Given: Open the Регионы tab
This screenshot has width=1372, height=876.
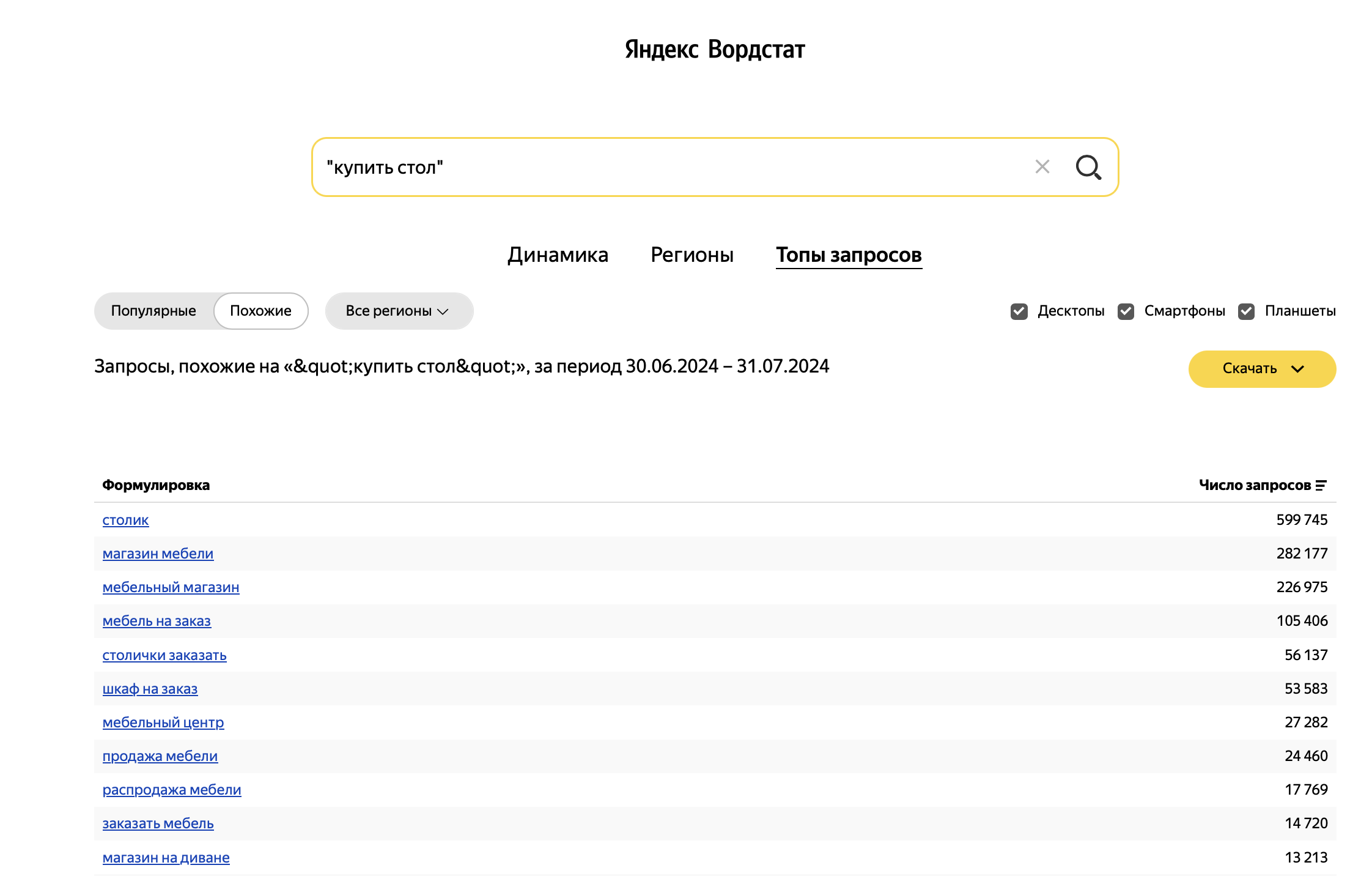Looking at the screenshot, I should click(692, 254).
